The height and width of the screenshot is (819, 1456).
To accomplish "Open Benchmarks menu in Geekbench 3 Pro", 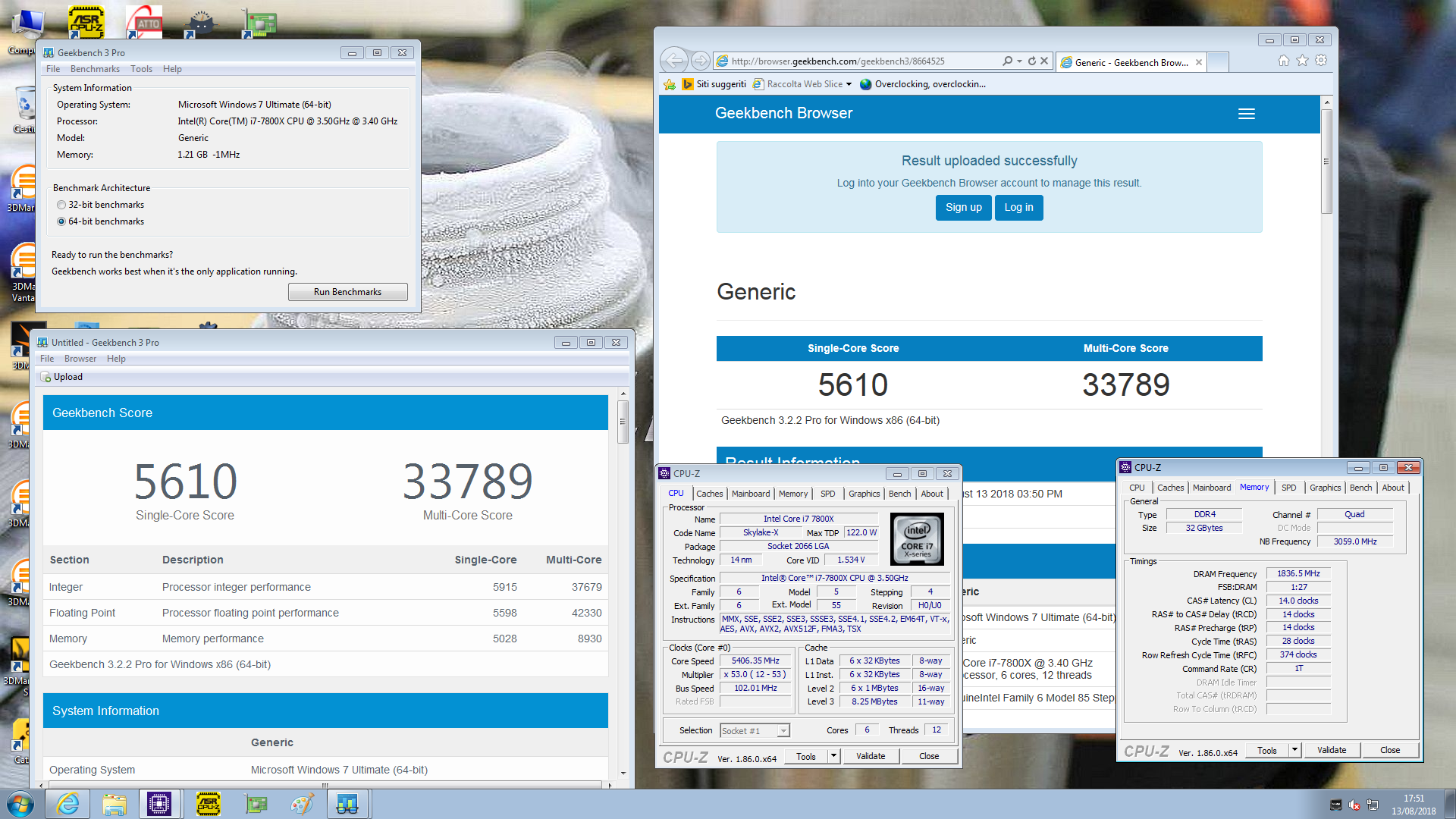I will click(x=95, y=69).
